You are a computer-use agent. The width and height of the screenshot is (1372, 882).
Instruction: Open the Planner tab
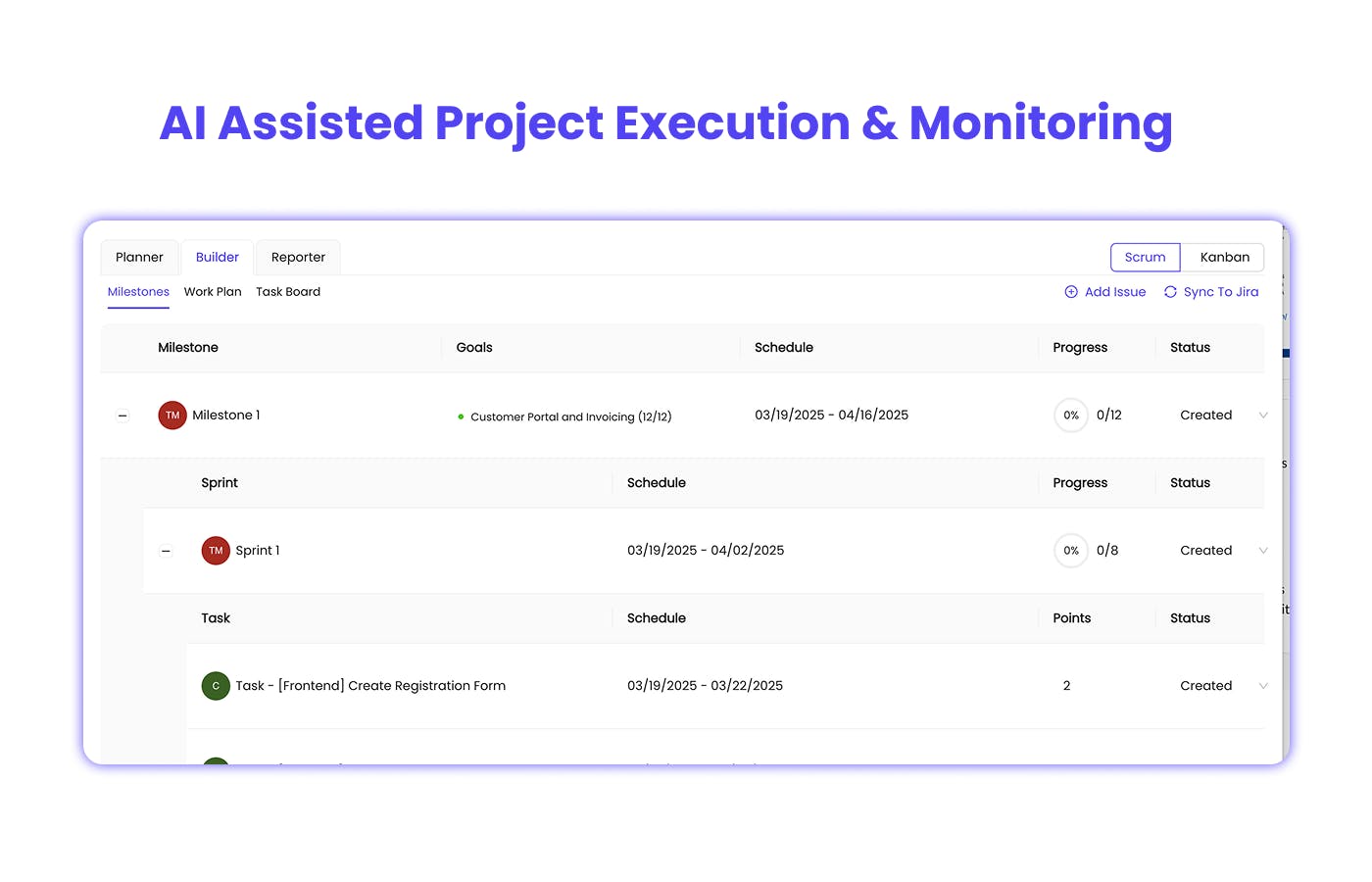click(x=139, y=258)
